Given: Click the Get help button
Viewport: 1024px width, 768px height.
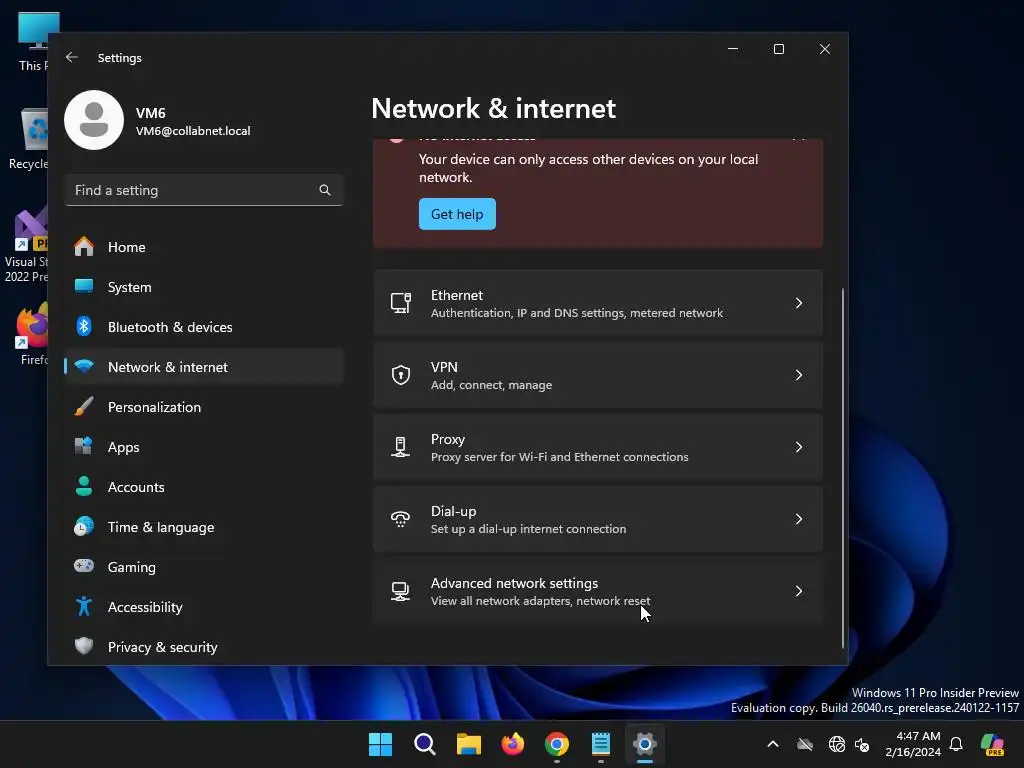Looking at the screenshot, I should point(457,214).
